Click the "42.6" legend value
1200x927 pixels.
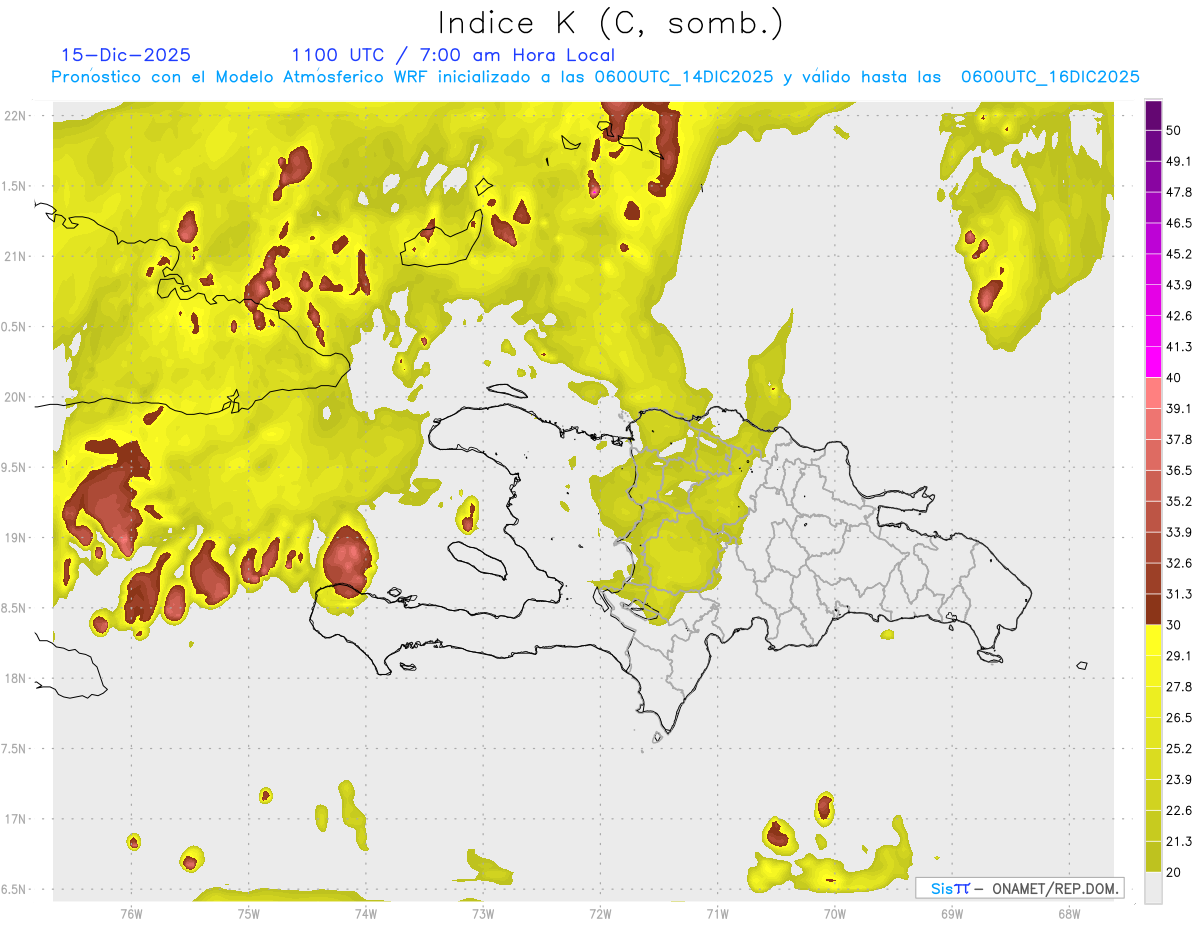pyautogui.click(x=1179, y=316)
